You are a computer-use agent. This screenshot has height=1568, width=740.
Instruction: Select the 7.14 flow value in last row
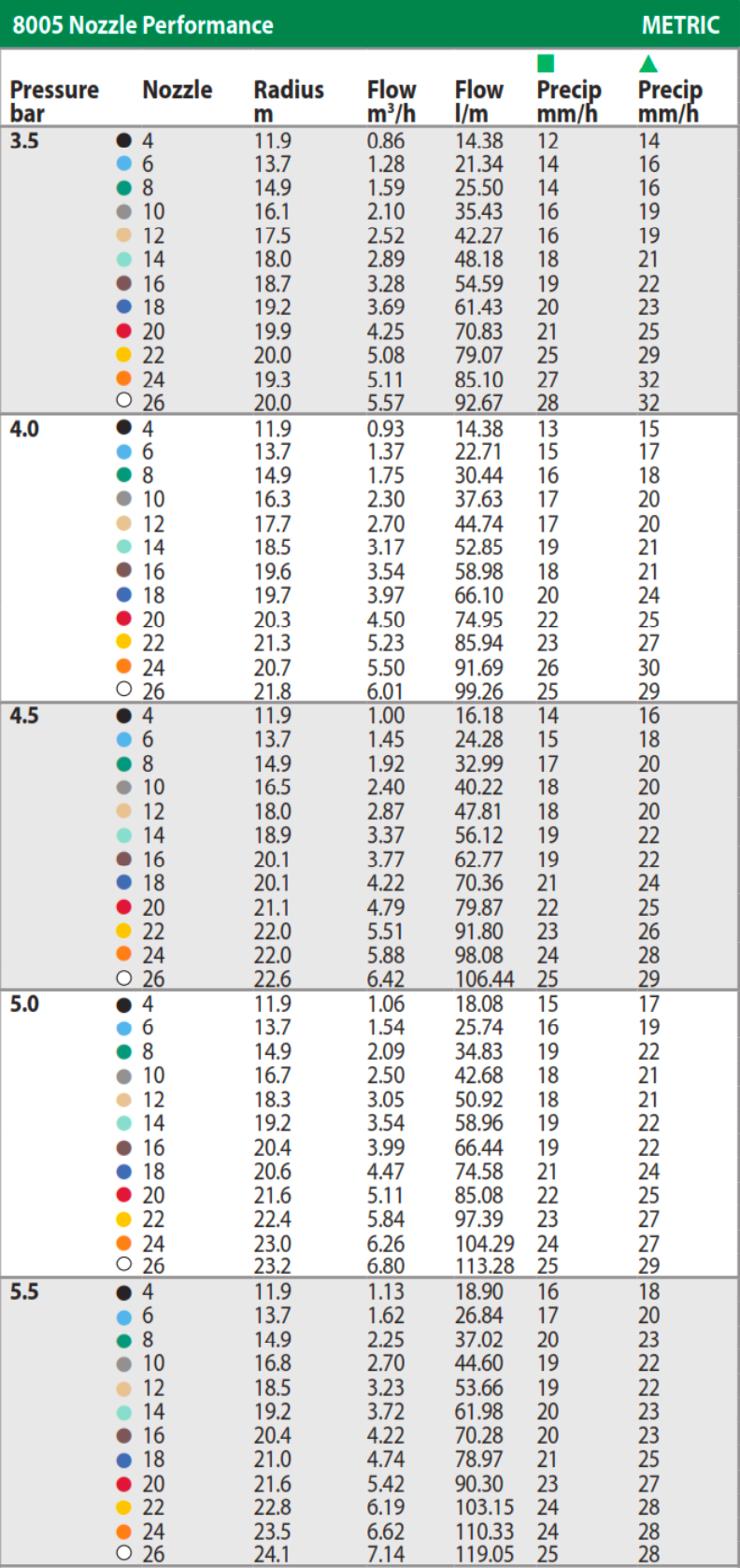[385, 1555]
